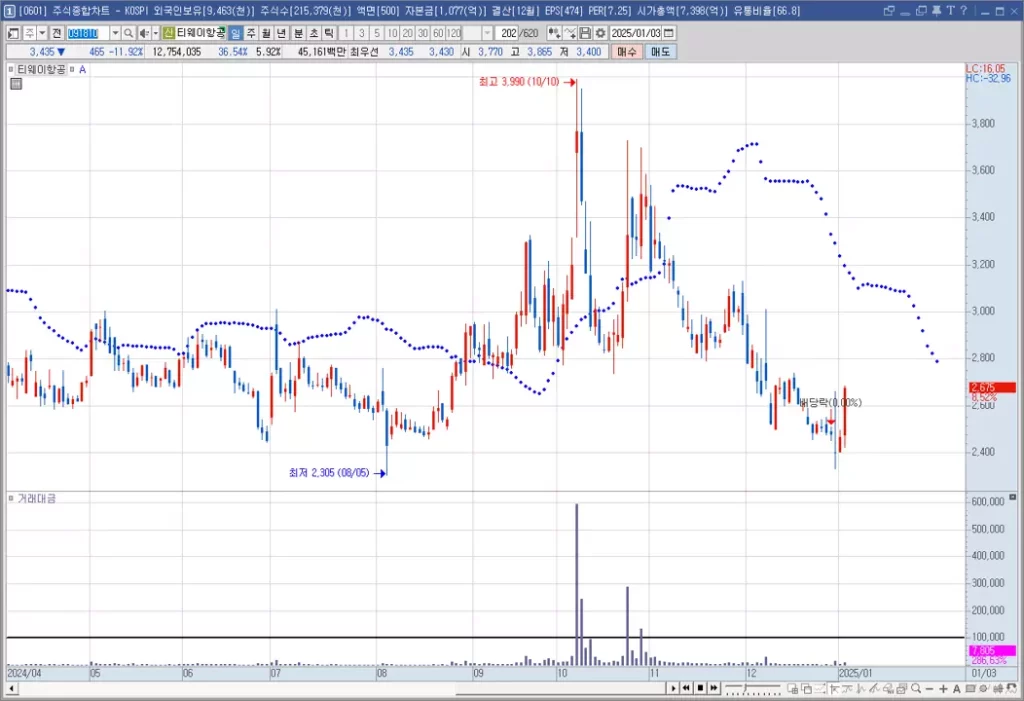Click the 매도 sell button
Screen dimensions: 1024x701
[660, 52]
